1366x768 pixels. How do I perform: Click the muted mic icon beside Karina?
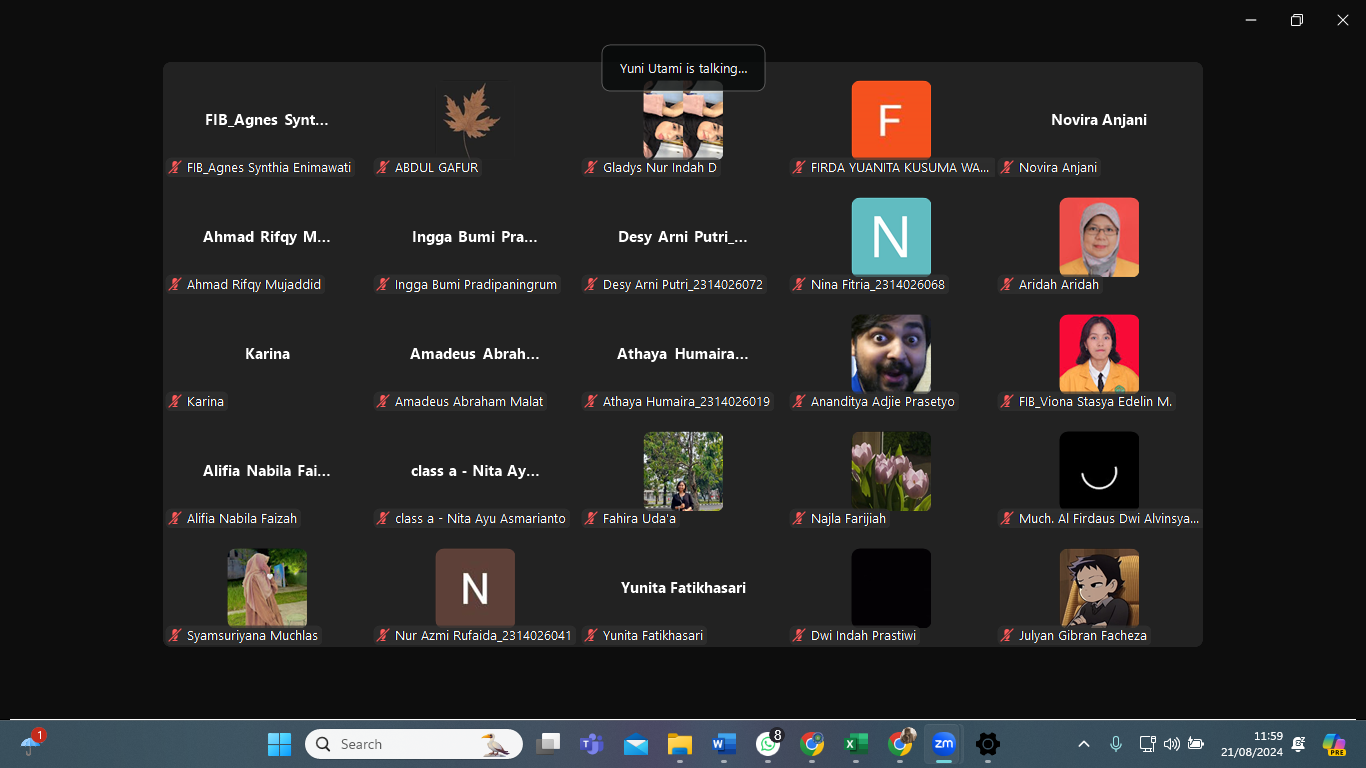[175, 402]
